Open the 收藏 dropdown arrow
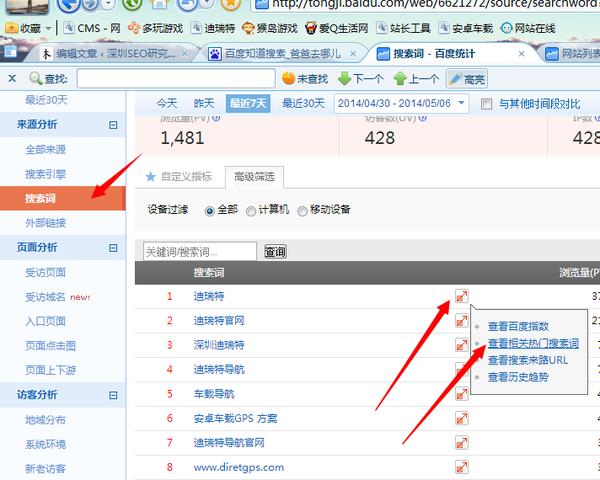Screen dimensions: 600x480 click(x=48, y=28)
